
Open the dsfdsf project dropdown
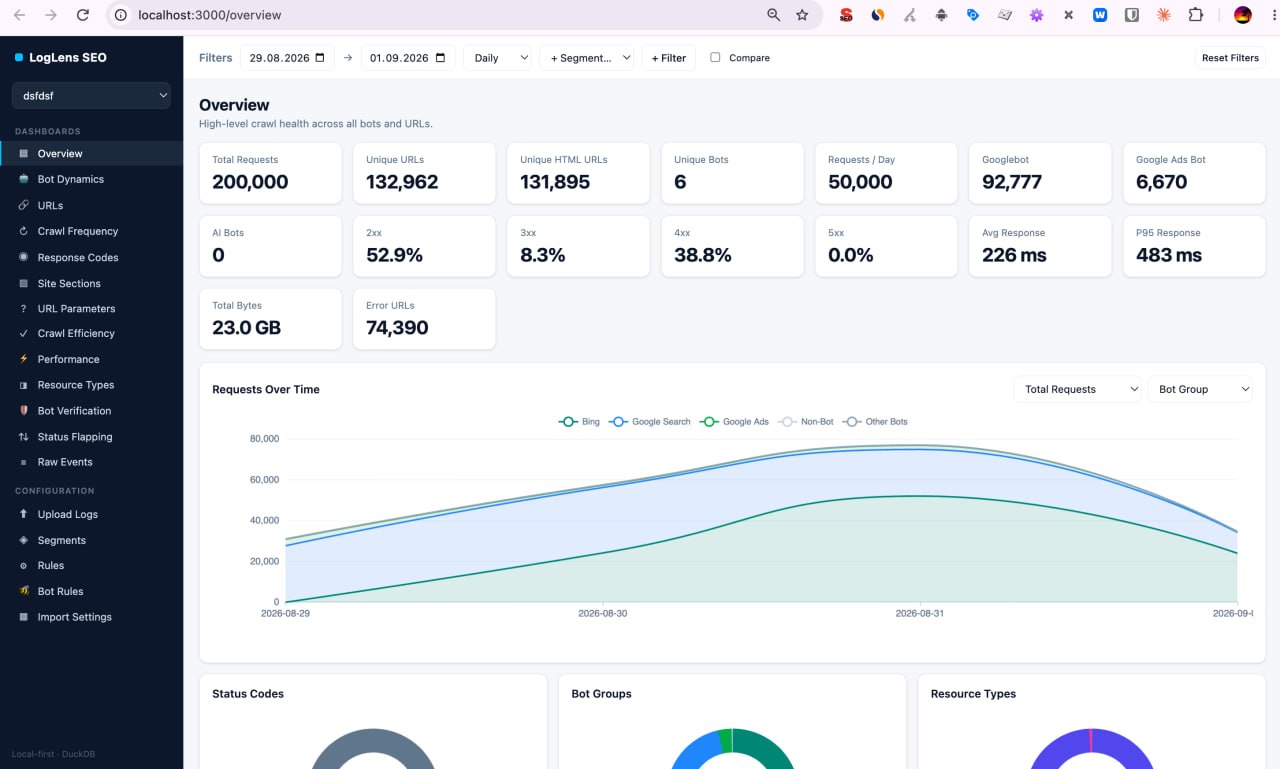pos(91,96)
